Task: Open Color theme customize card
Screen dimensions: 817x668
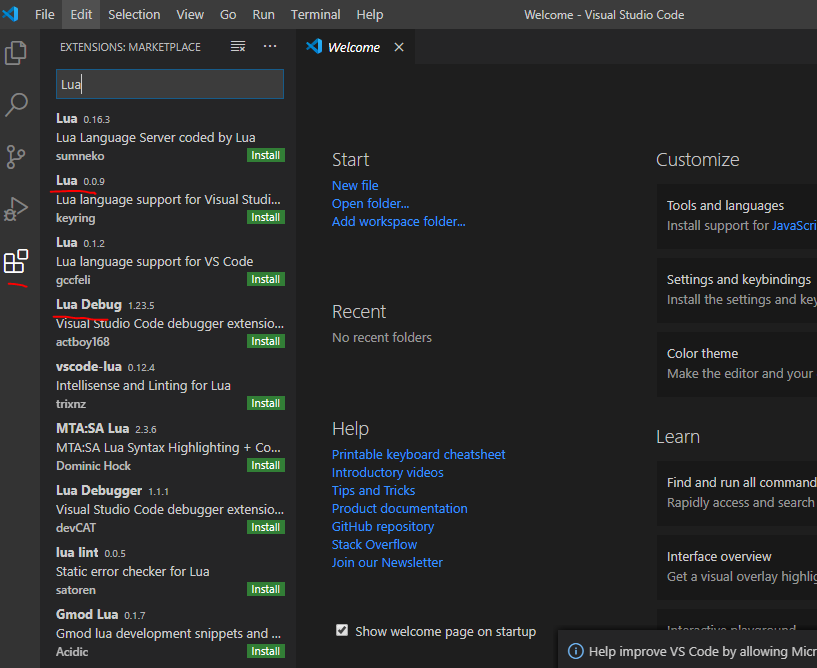Action: pos(737,364)
